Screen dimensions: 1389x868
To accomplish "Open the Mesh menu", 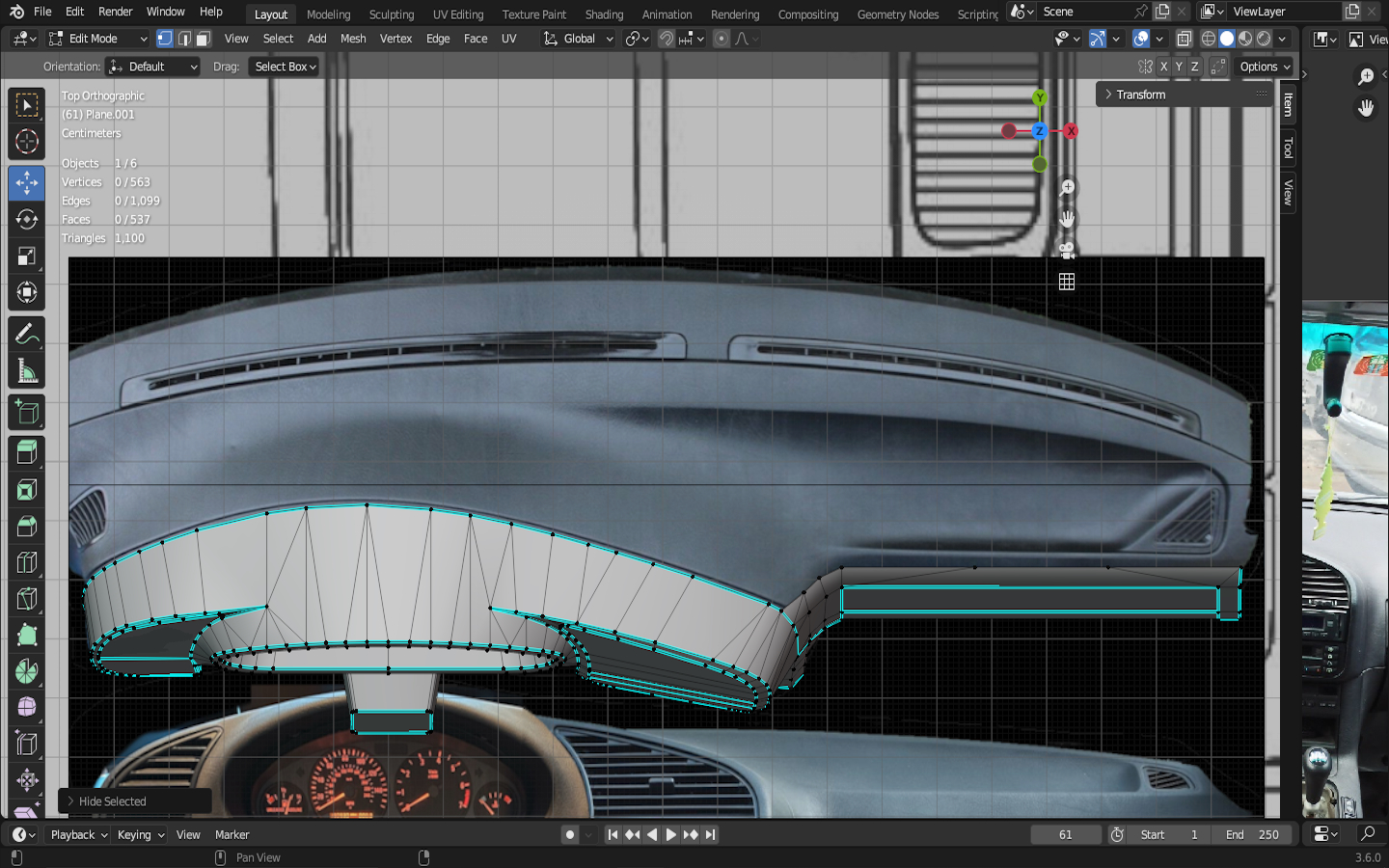I will pos(353,39).
